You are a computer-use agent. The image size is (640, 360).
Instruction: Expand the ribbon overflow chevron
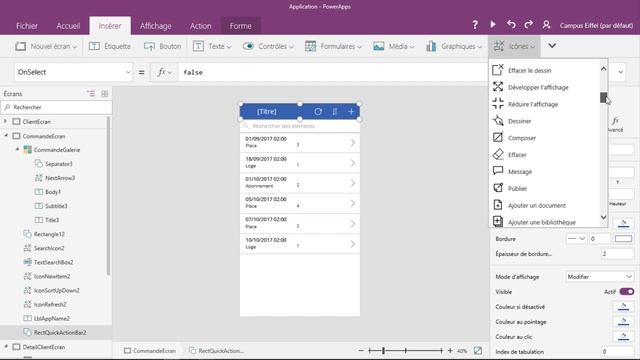tap(552, 46)
